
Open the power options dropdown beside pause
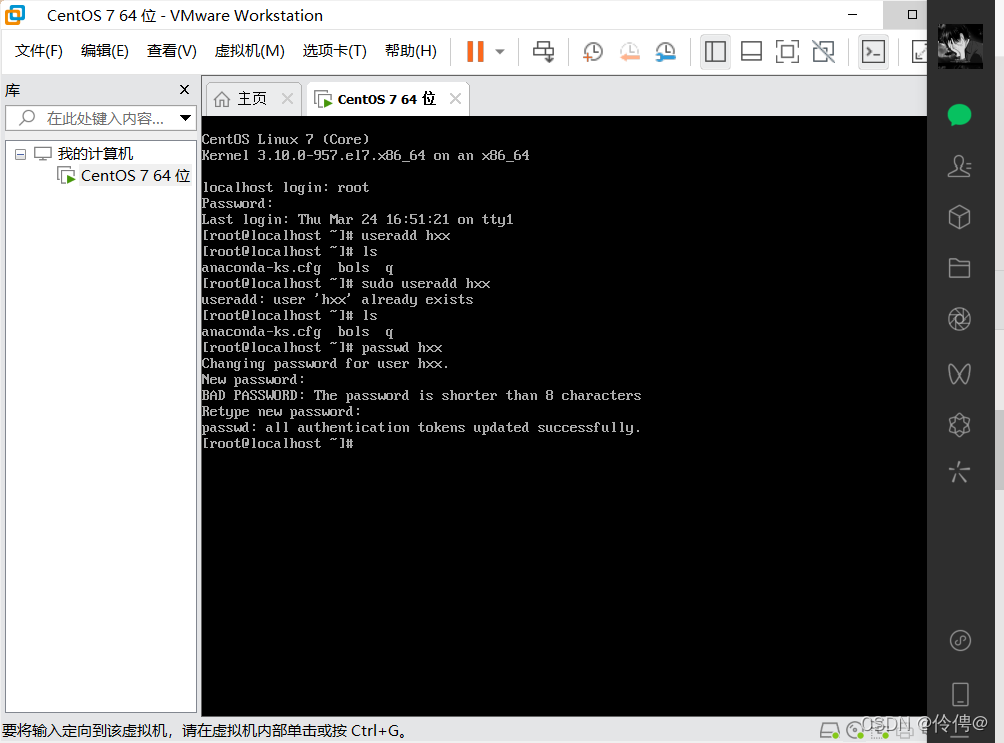point(500,52)
